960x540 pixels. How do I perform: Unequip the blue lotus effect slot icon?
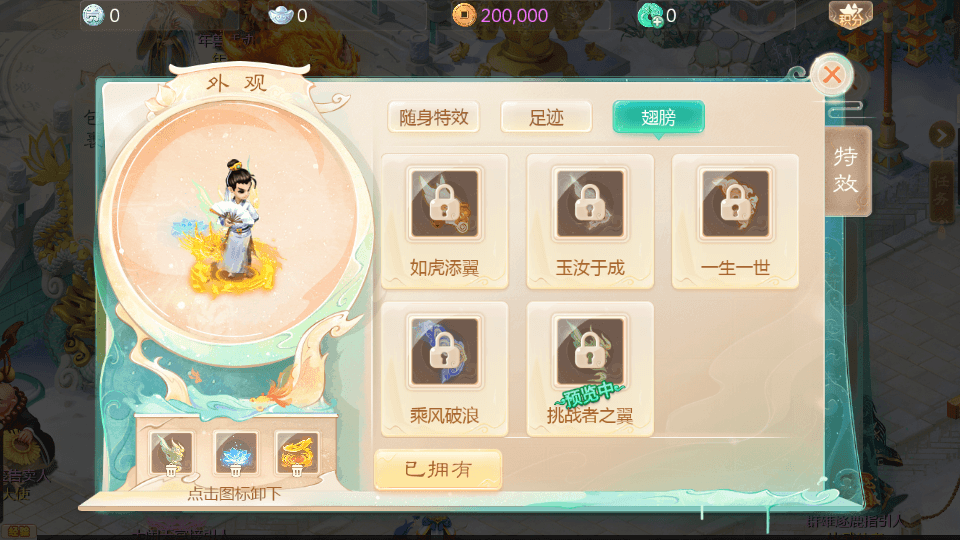[x=235, y=454]
